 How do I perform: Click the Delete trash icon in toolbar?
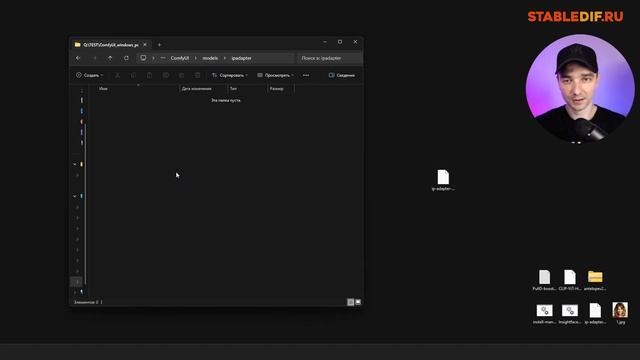(198, 75)
